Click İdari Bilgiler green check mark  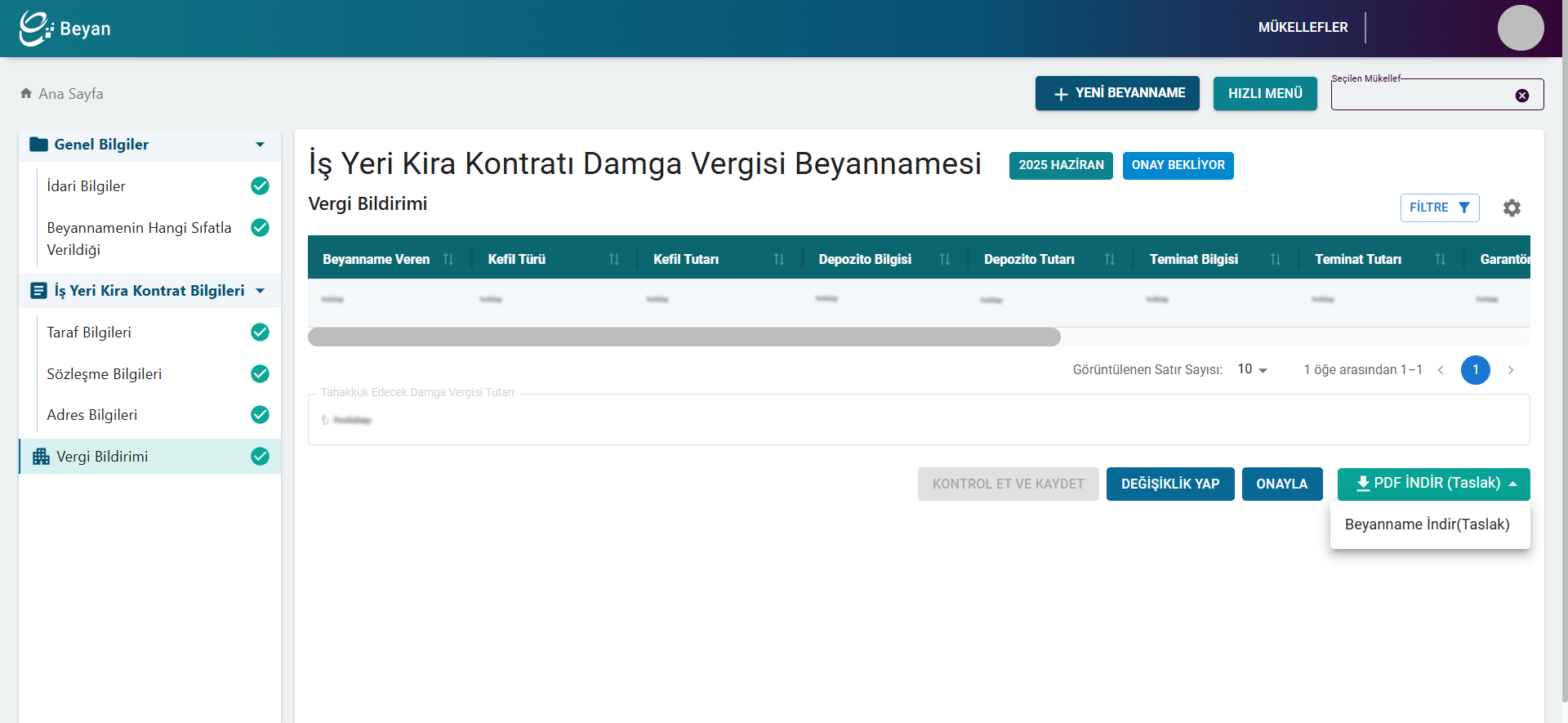pos(260,186)
